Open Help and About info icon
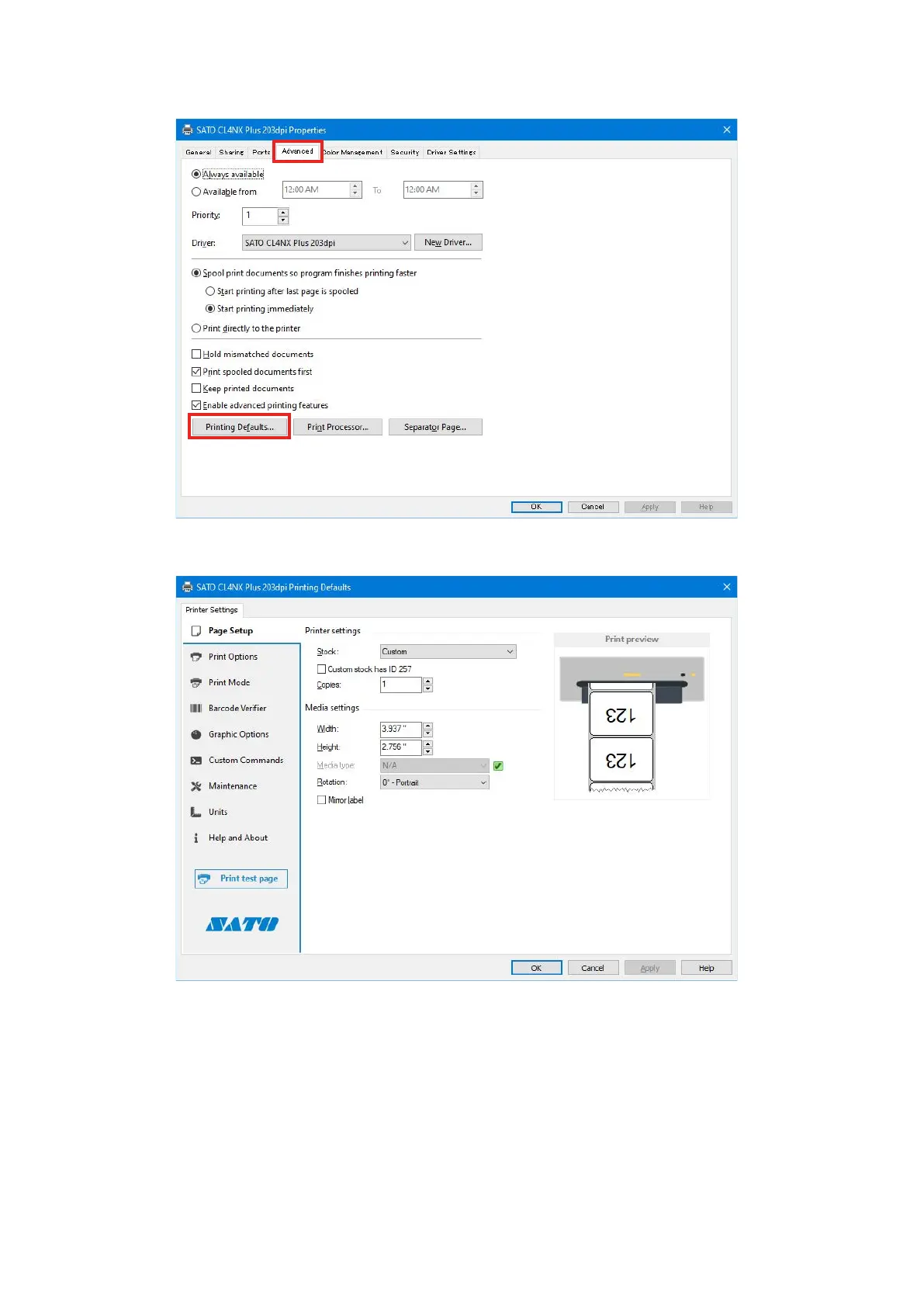This screenshot has height=1307, width=924. [x=196, y=838]
